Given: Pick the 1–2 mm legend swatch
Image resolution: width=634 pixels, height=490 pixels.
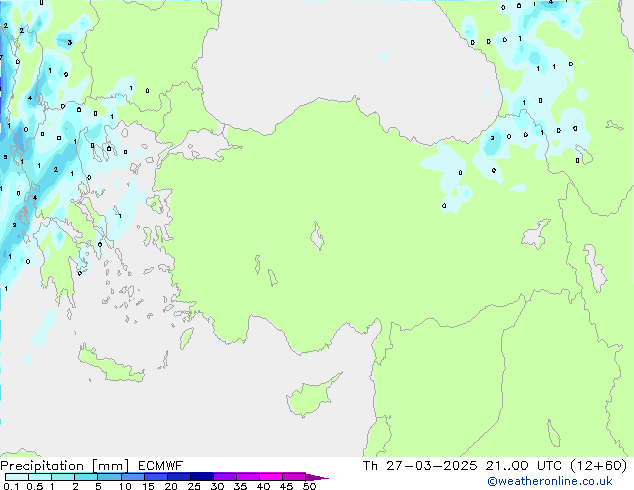Looking at the screenshot, I should pos(63,477).
